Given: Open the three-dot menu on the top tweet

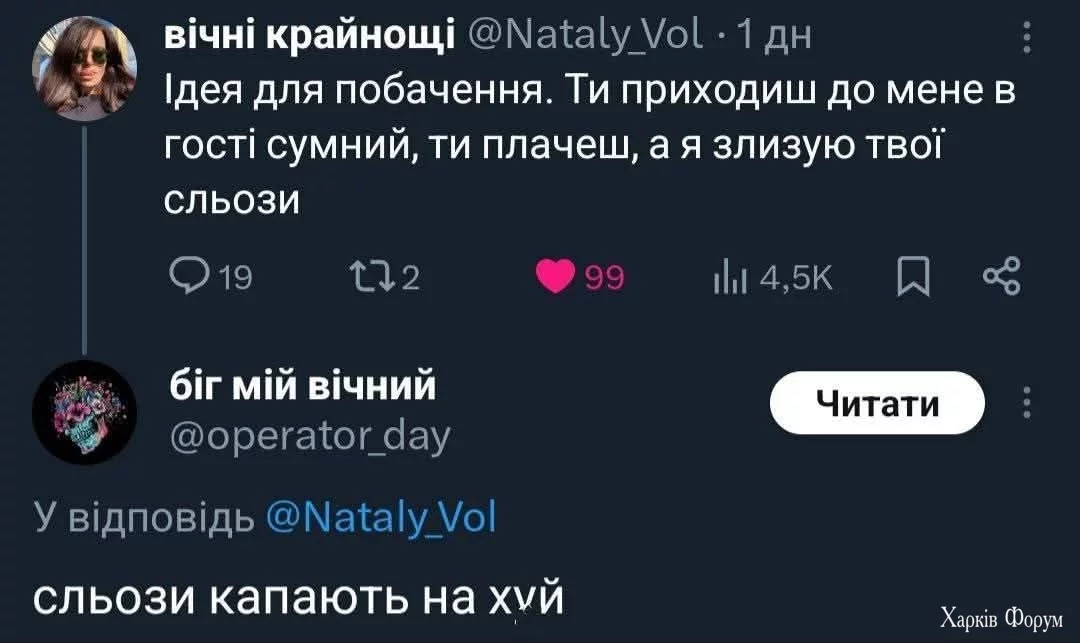Looking at the screenshot, I should pos(1026,42).
